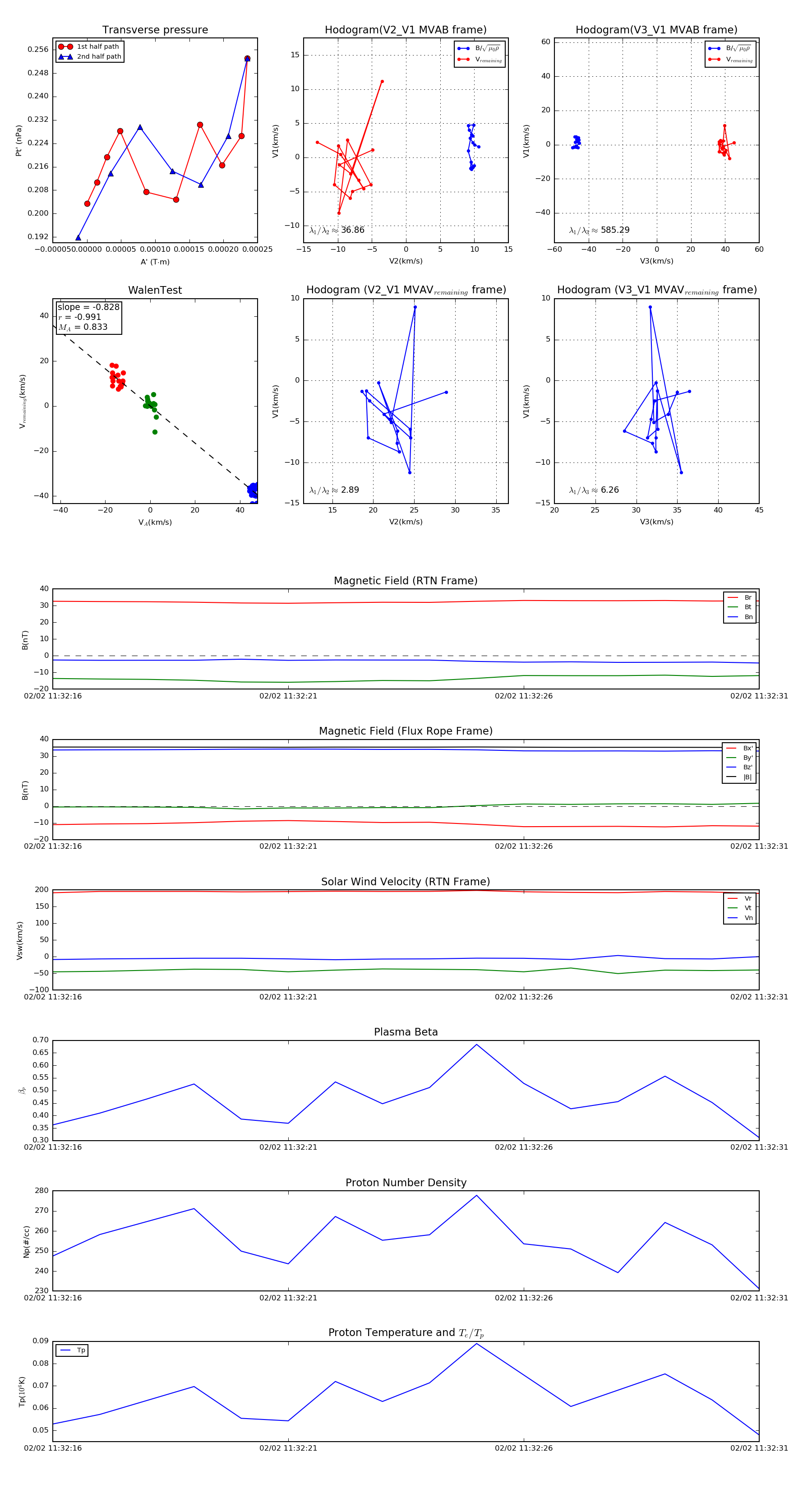Click the 'Plasma Beta' plot title
This screenshot has height=1489, width=812.
pos(406,1032)
